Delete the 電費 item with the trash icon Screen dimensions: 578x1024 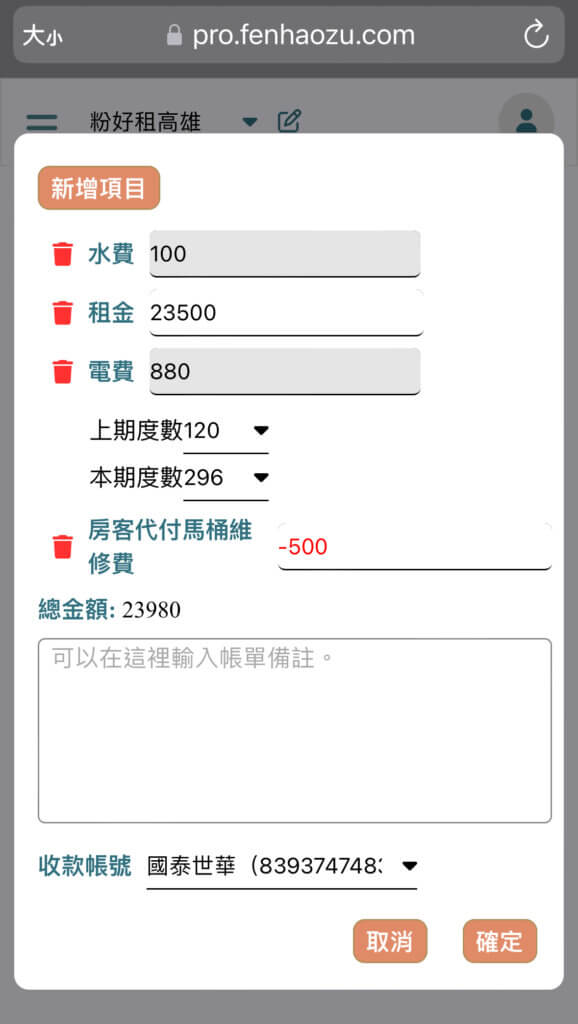tap(63, 372)
